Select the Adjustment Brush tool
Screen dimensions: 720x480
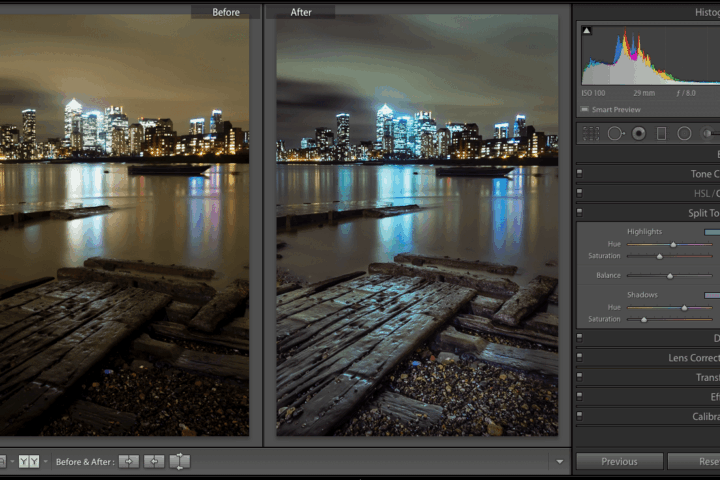(709, 134)
